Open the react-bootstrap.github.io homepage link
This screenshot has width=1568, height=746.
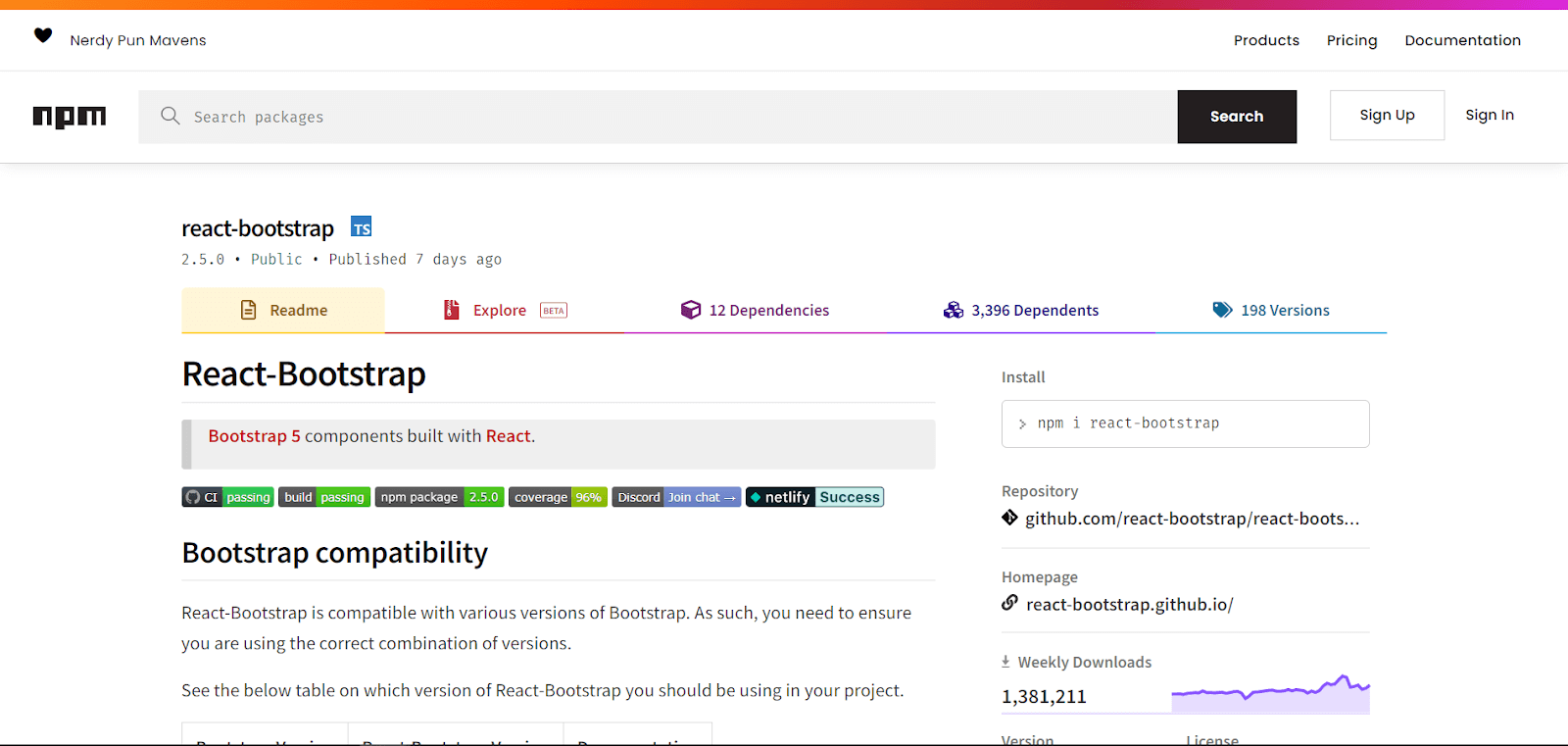[x=1129, y=604]
